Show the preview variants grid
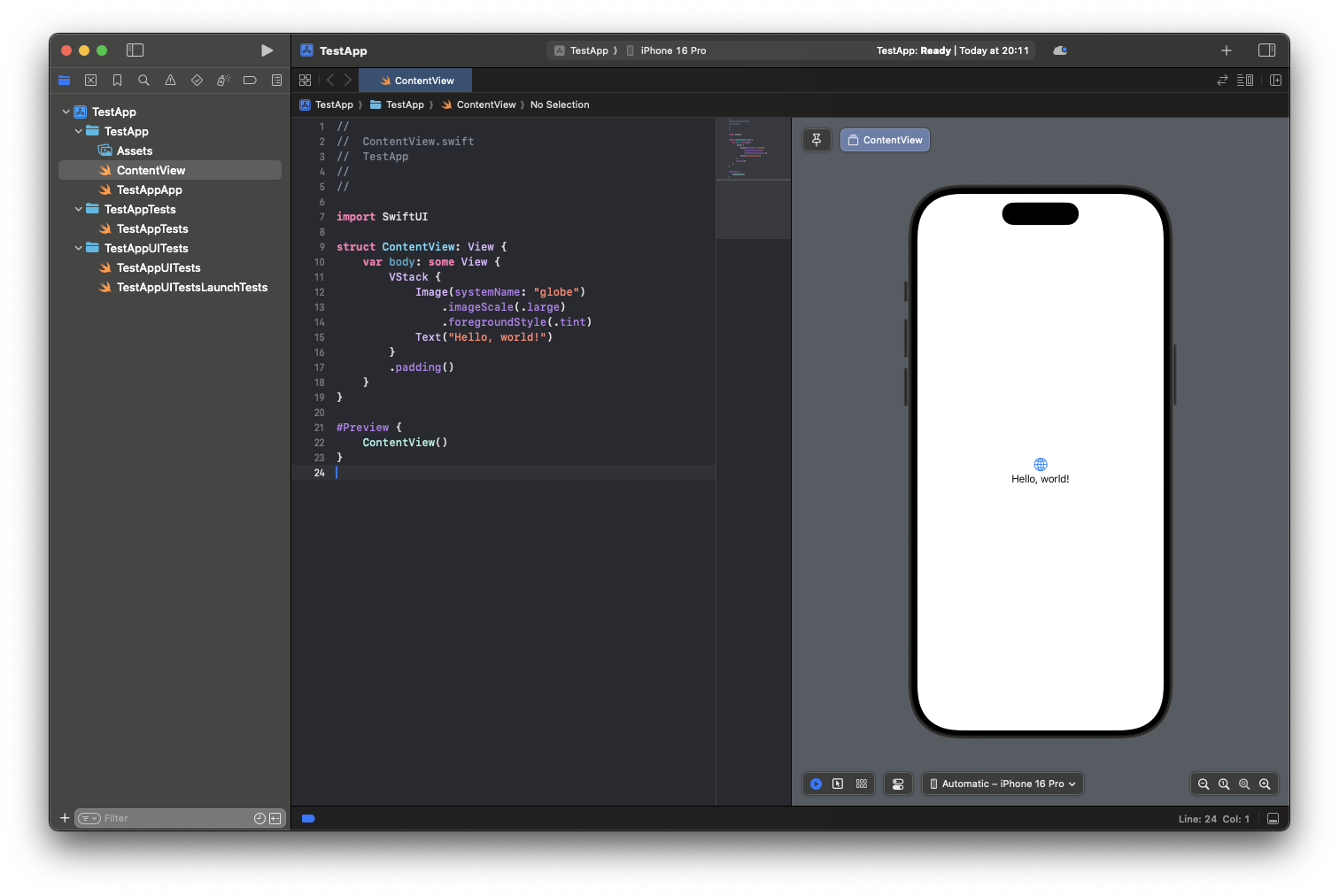This screenshot has width=1339, height=896. tap(861, 784)
